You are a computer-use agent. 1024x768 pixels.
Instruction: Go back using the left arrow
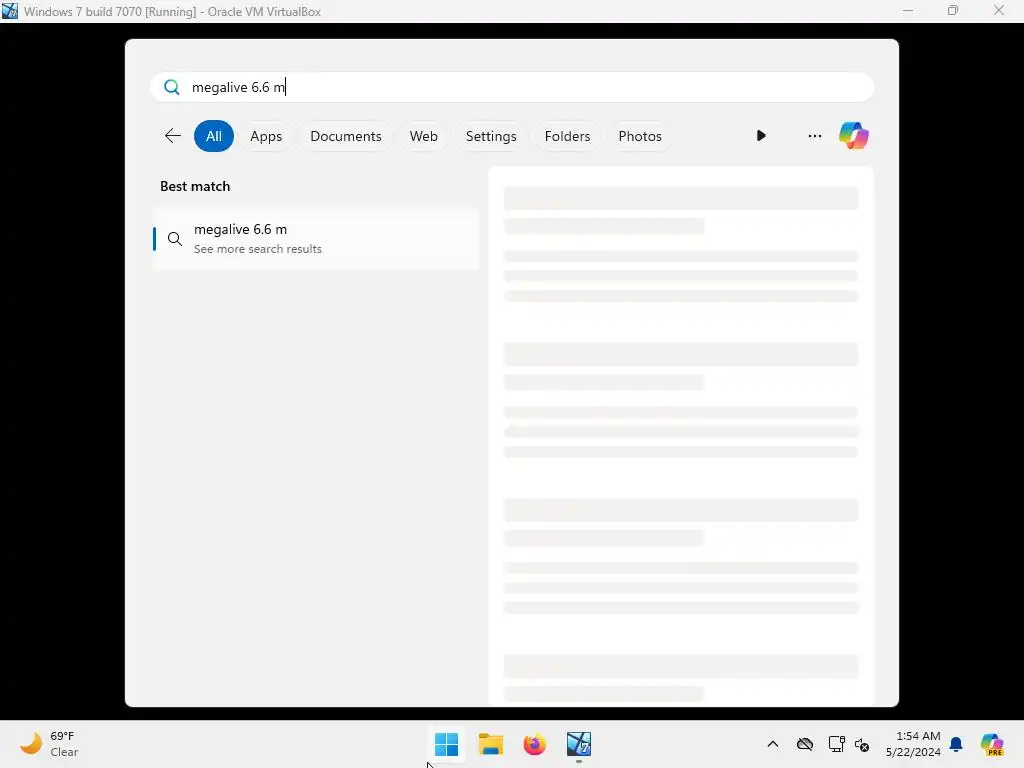click(x=172, y=136)
